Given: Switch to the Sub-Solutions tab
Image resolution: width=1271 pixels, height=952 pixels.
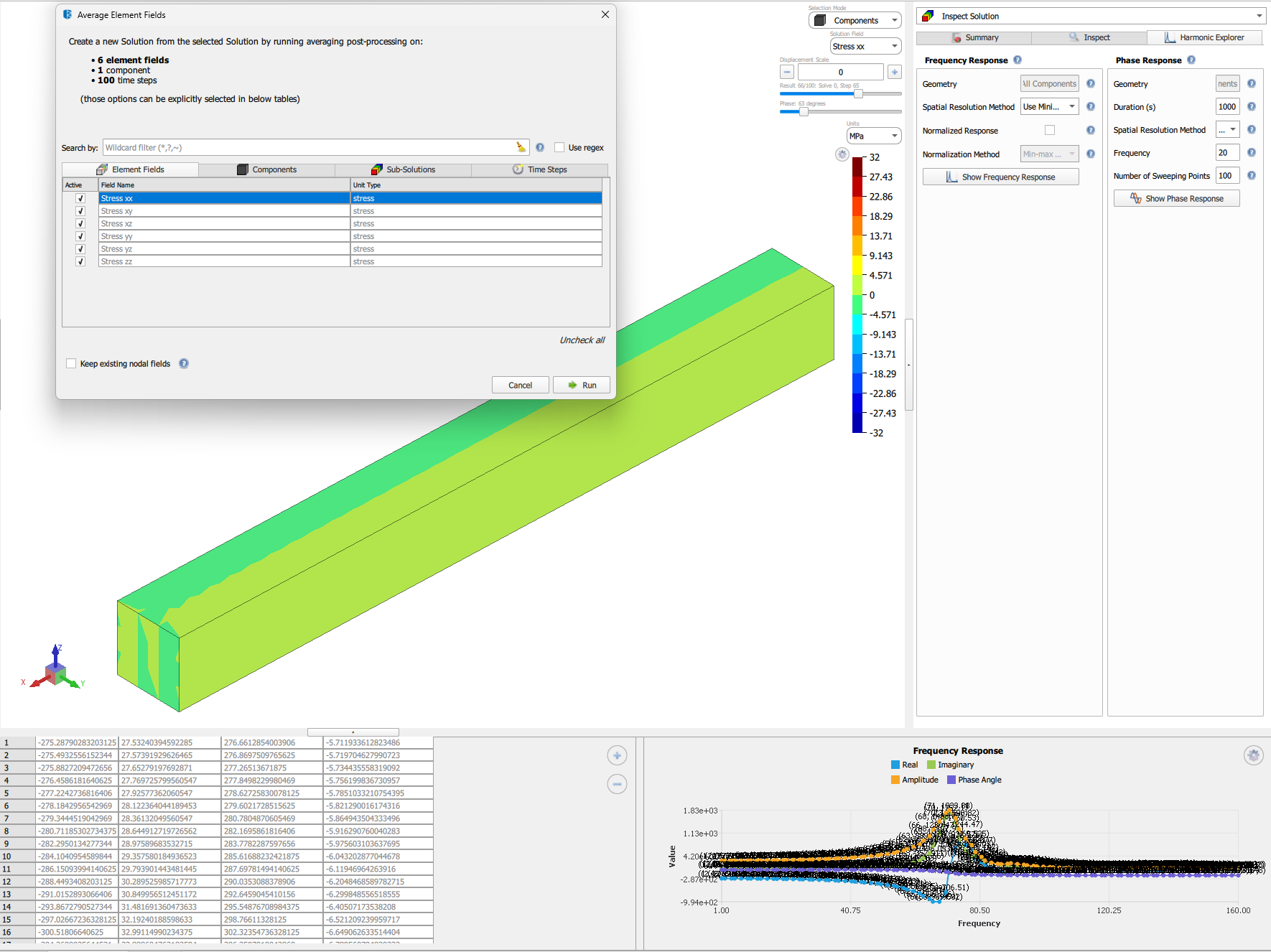Looking at the screenshot, I should tap(403, 169).
